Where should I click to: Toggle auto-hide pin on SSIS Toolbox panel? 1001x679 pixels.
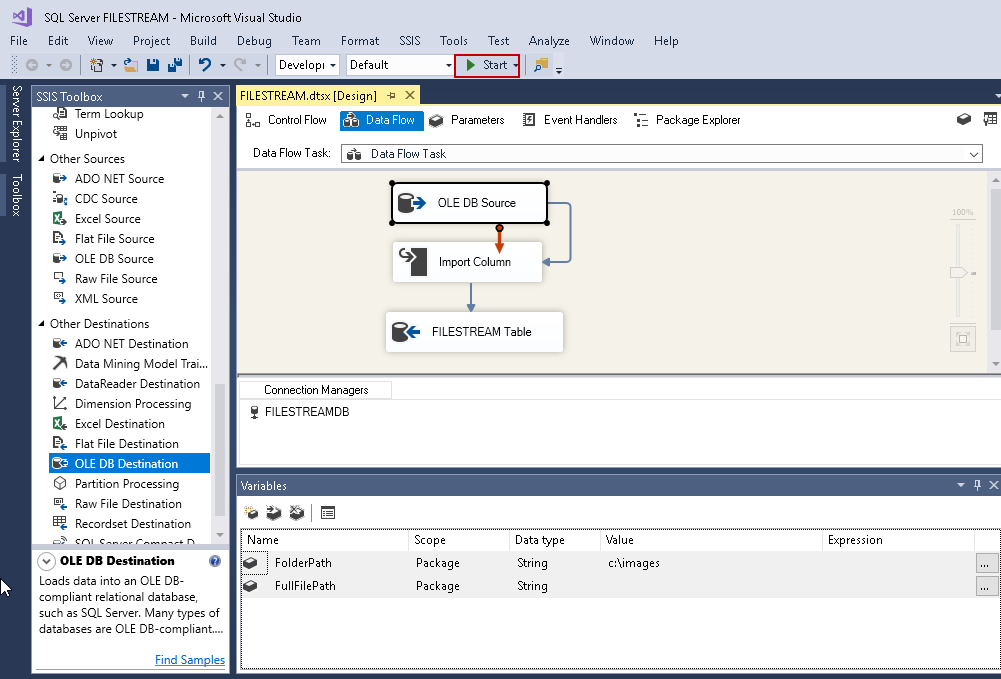(x=202, y=96)
